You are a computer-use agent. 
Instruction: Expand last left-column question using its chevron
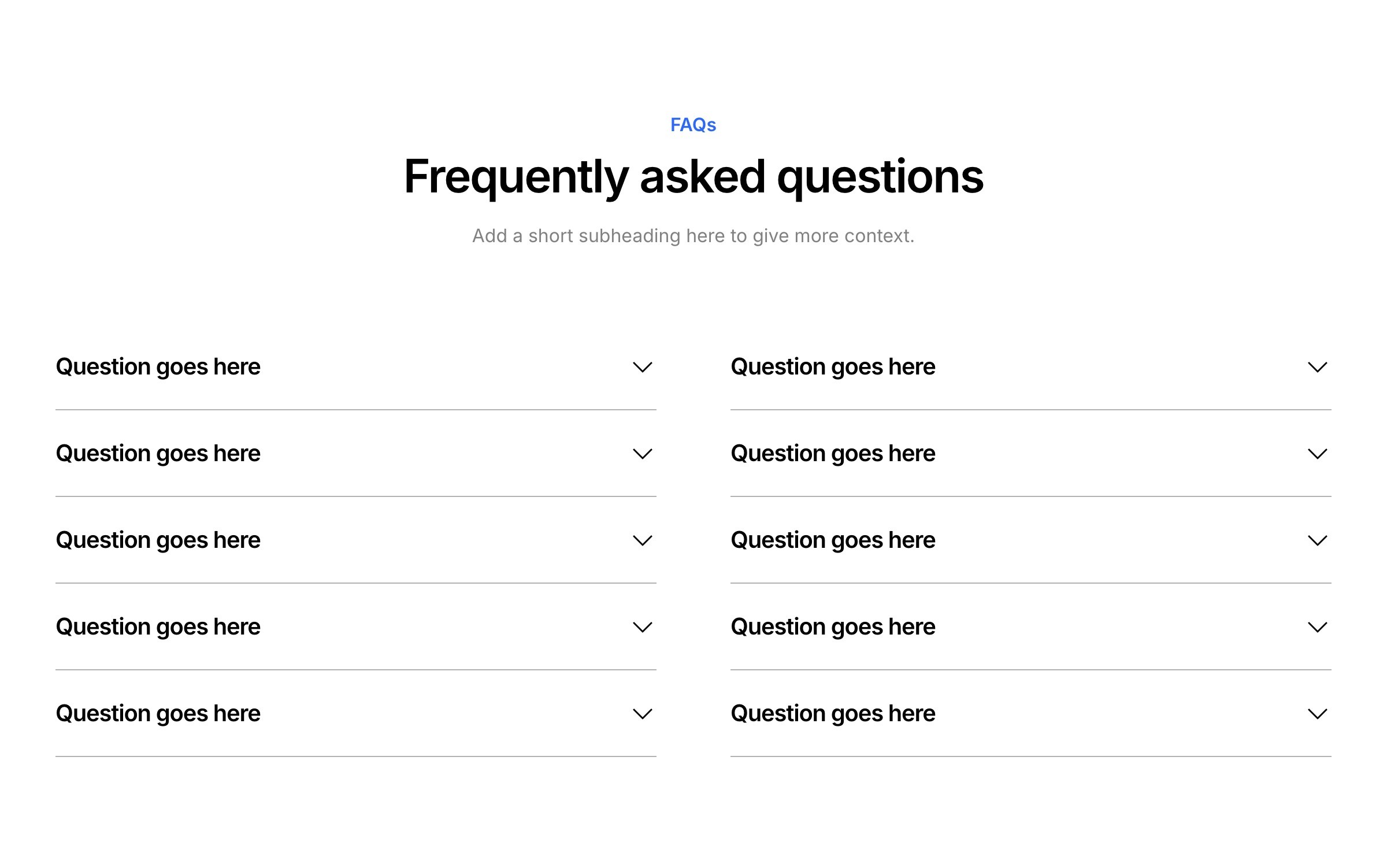click(642, 714)
